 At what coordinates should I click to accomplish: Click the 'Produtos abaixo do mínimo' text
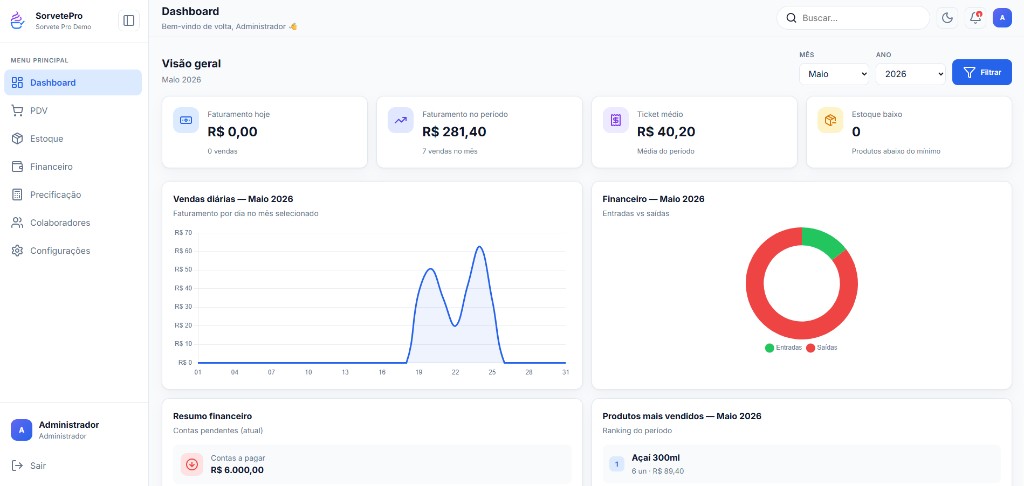tap(896, 152)
